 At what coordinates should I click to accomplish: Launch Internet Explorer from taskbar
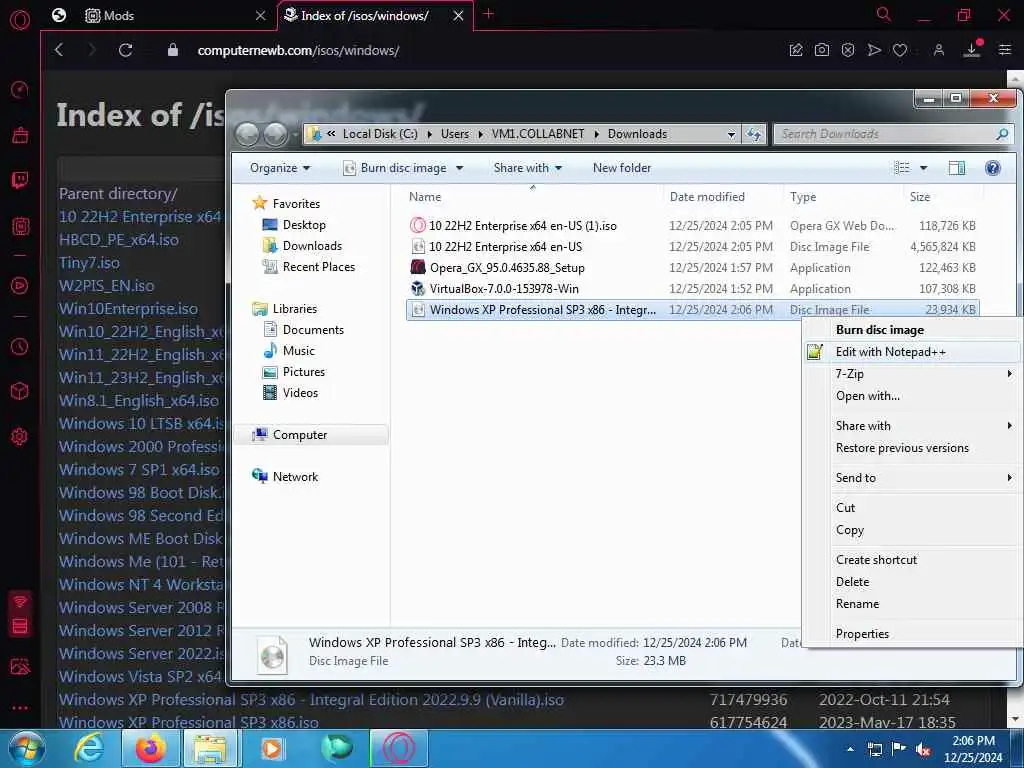point(89,748)
